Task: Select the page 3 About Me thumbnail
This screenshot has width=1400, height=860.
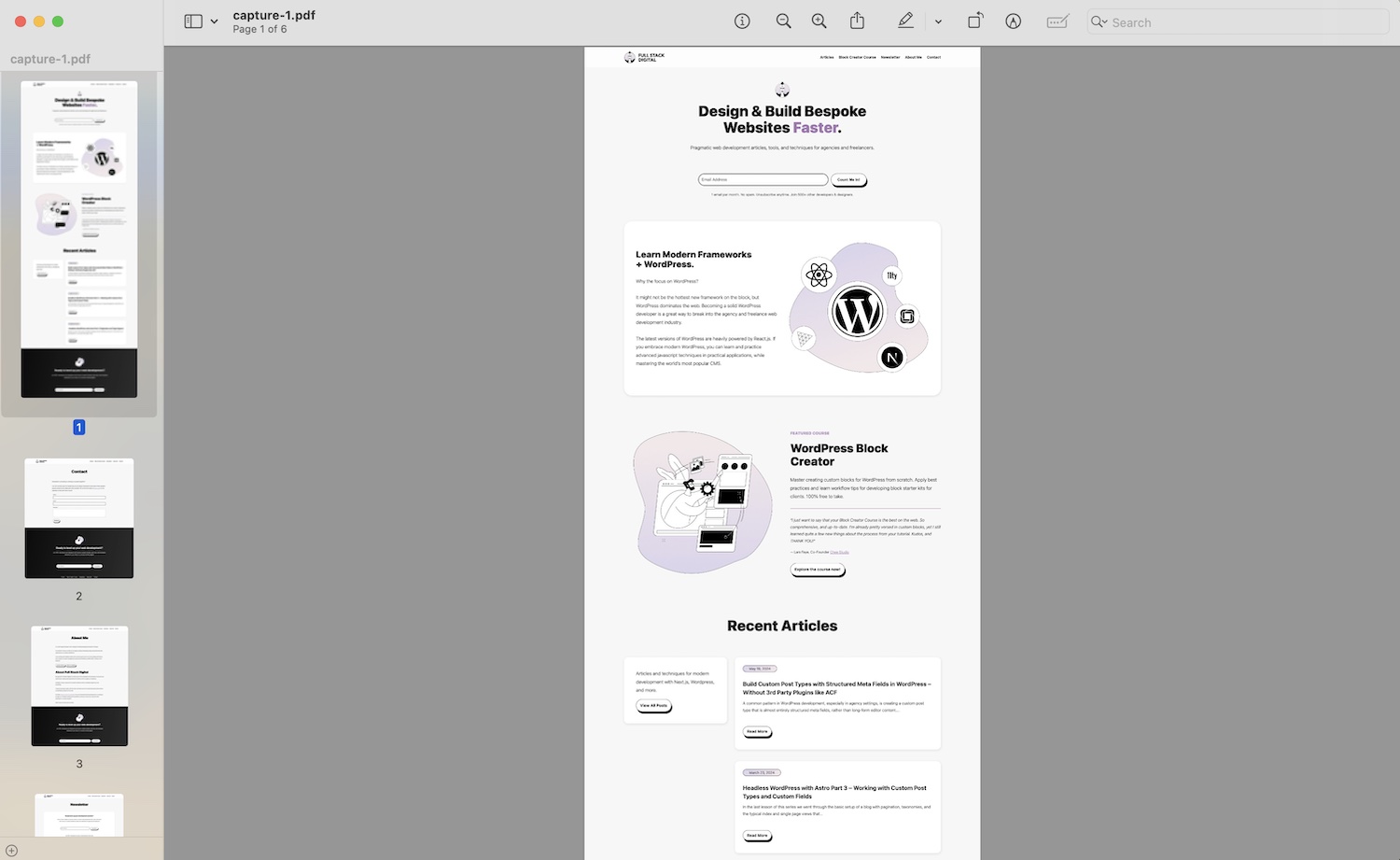Action: coord(79,685)
